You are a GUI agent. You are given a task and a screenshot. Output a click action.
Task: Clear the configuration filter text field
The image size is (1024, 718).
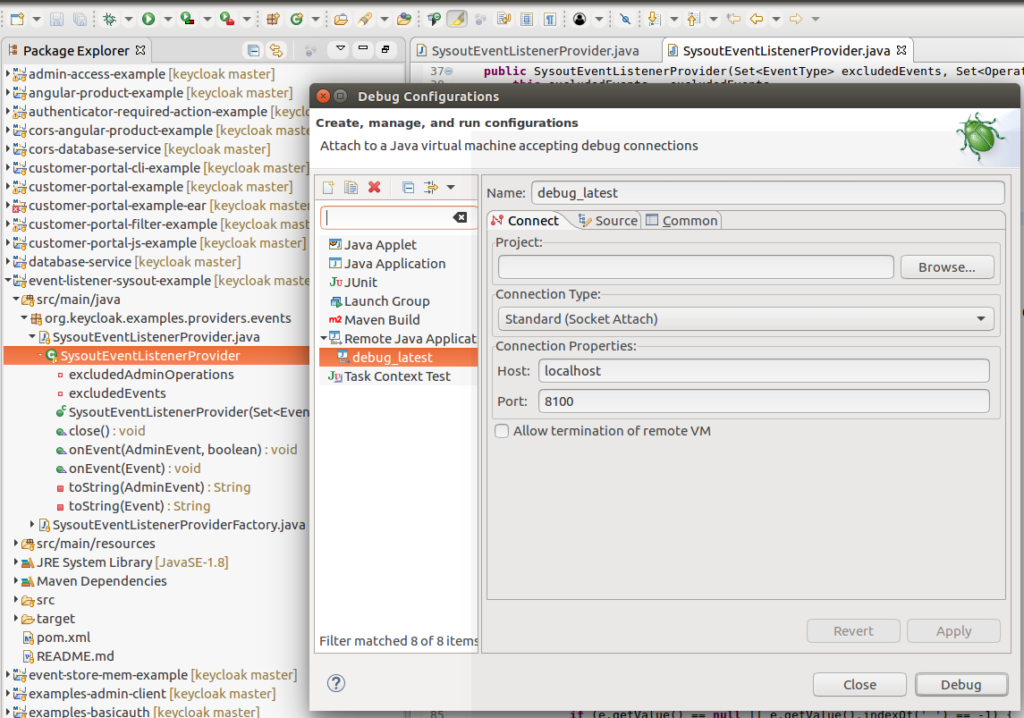click(x=459, y=217)
